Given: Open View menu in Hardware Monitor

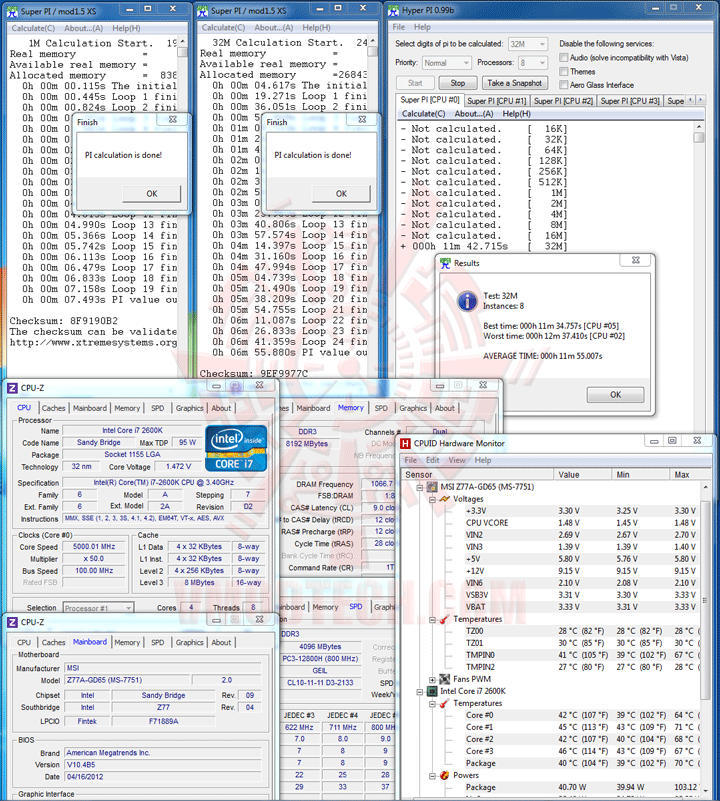Looking at the screenshot, I should coord(457,460).
